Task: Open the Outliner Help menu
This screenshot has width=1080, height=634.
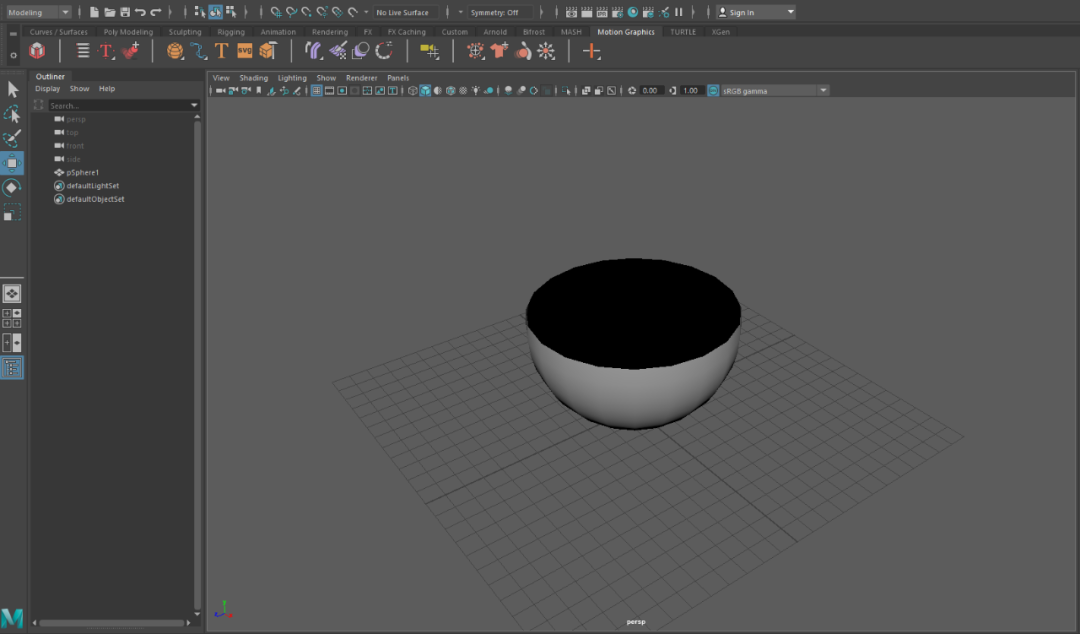Action: (107, 89)
